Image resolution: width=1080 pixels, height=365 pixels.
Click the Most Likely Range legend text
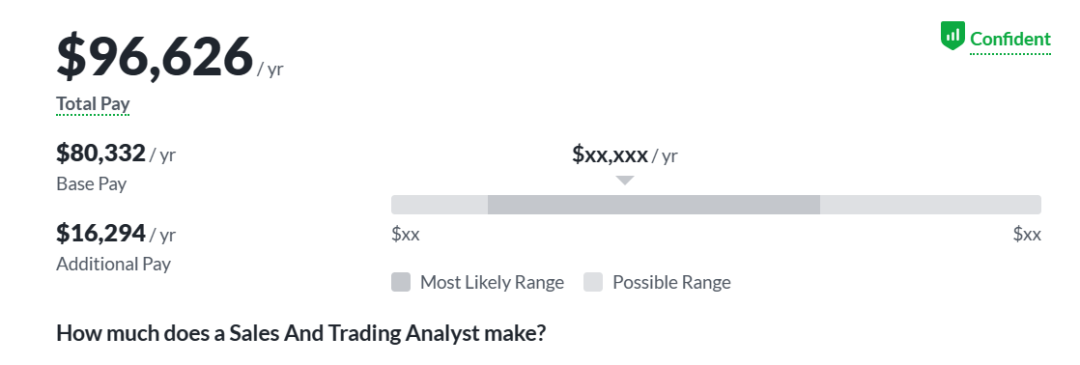(x=492, y=282)
